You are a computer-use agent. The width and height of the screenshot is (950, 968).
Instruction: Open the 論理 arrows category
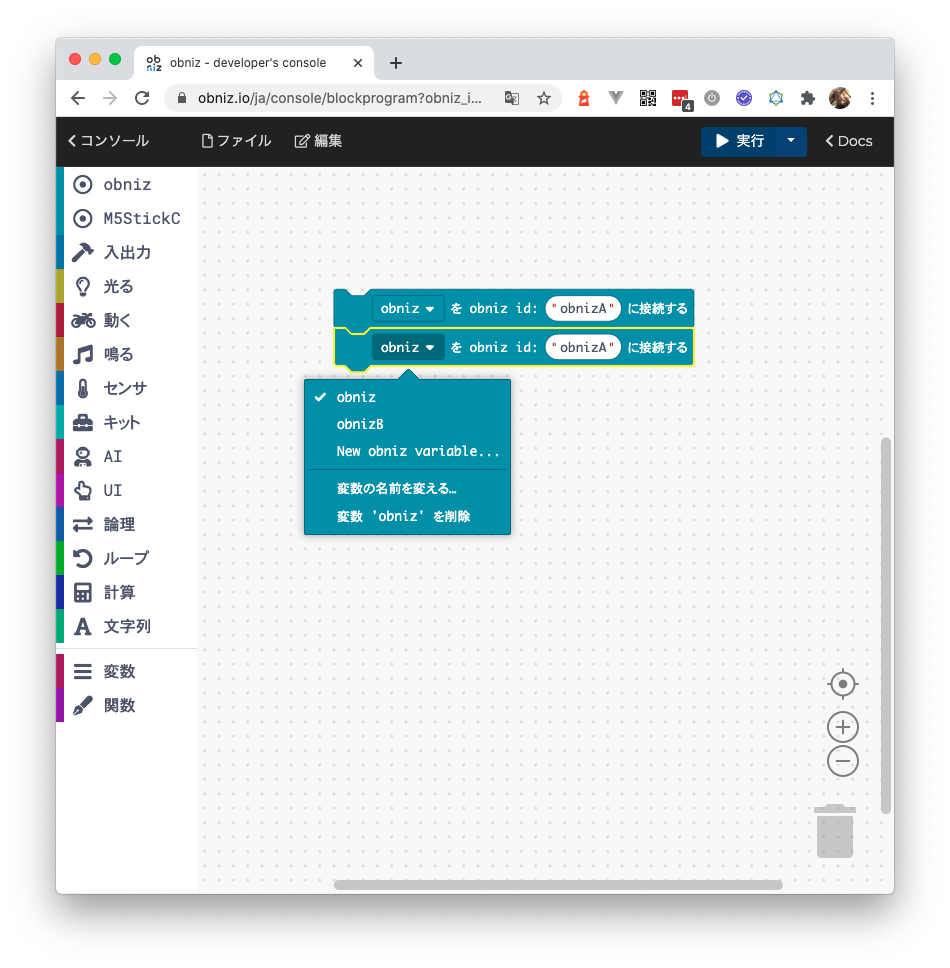[127, 524]
